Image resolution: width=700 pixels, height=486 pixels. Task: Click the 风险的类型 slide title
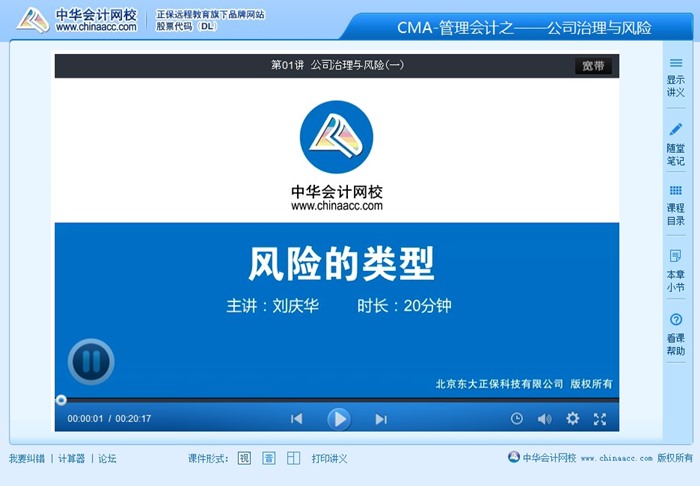click(x=341, y=264)
